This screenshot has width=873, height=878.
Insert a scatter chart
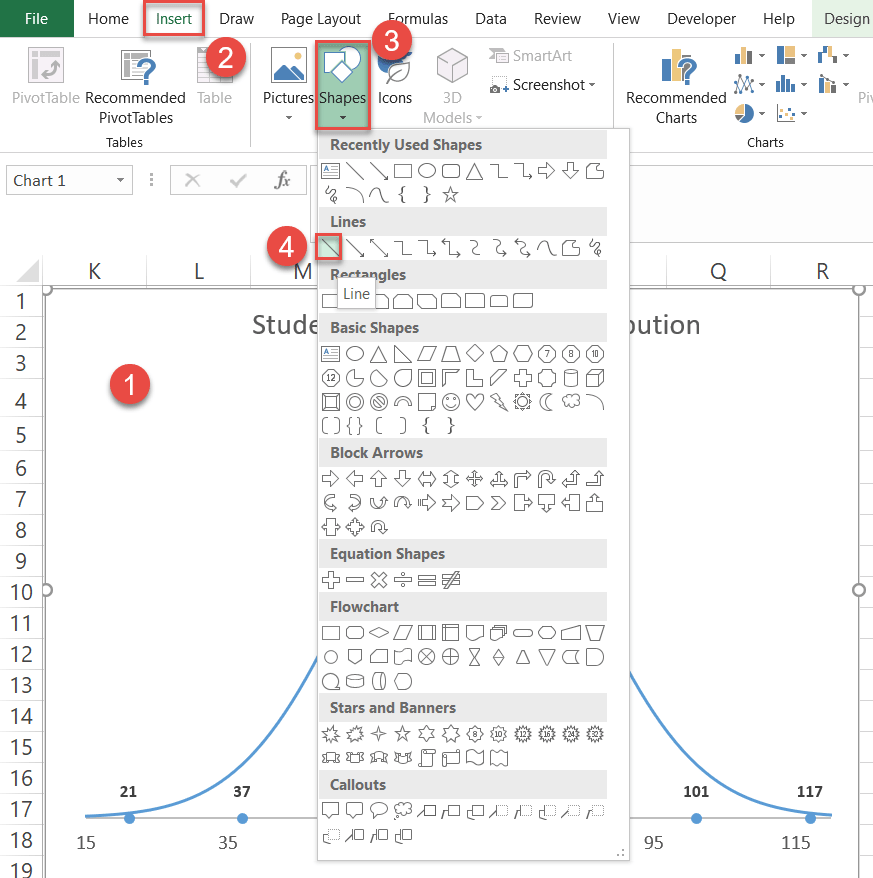pos(786,113)
